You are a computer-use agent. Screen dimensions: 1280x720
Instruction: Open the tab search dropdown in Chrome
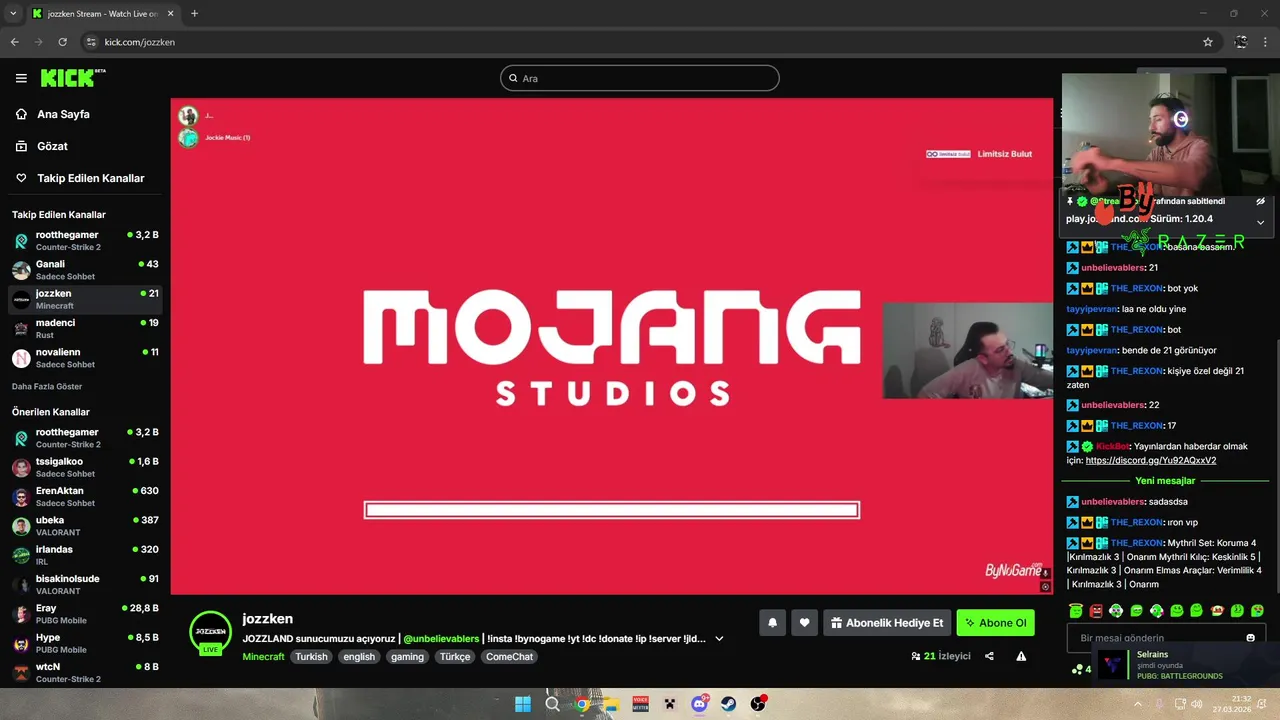(x=13, y=13)
